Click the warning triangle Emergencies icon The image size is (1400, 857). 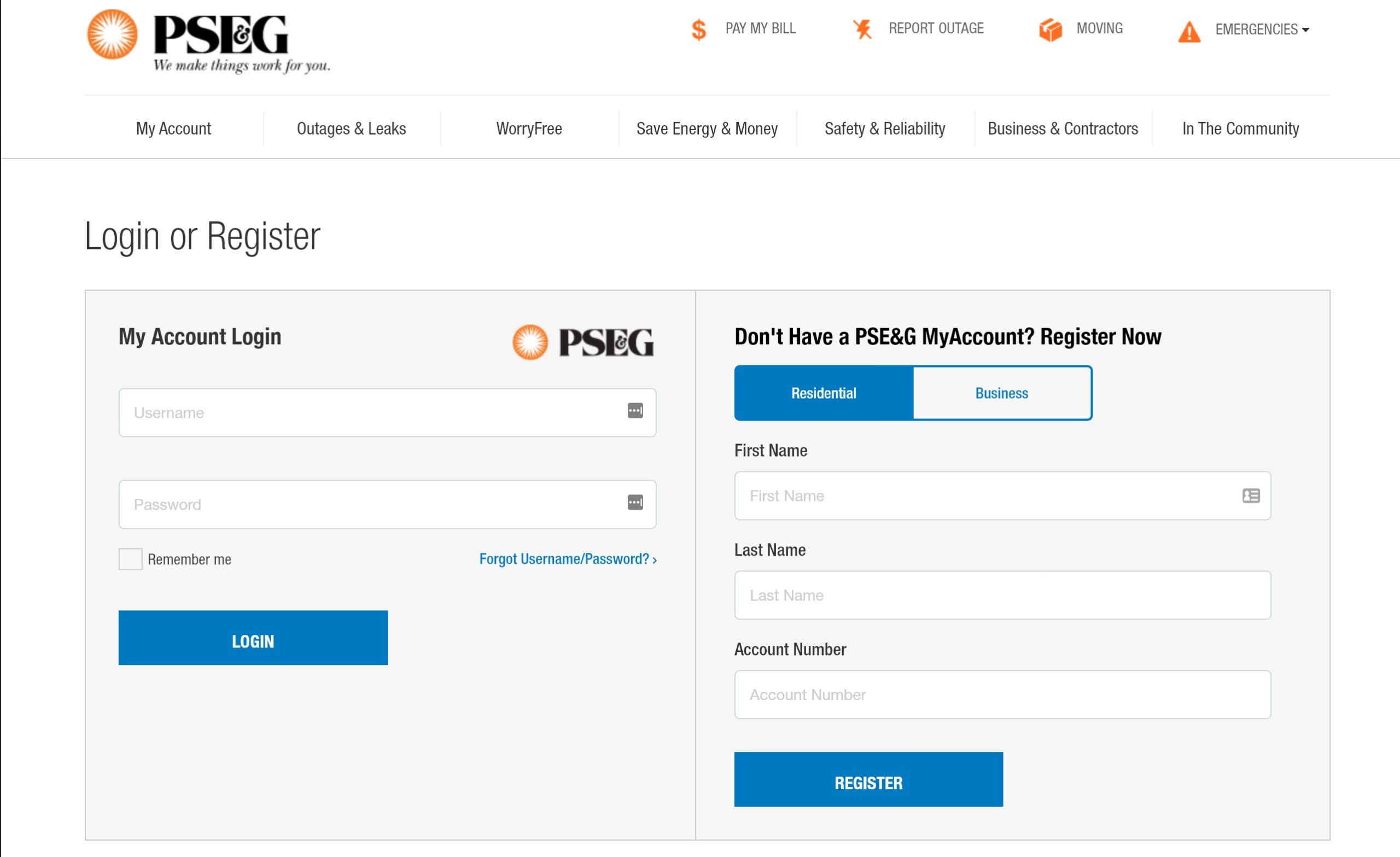click(x=1189, y=32)
